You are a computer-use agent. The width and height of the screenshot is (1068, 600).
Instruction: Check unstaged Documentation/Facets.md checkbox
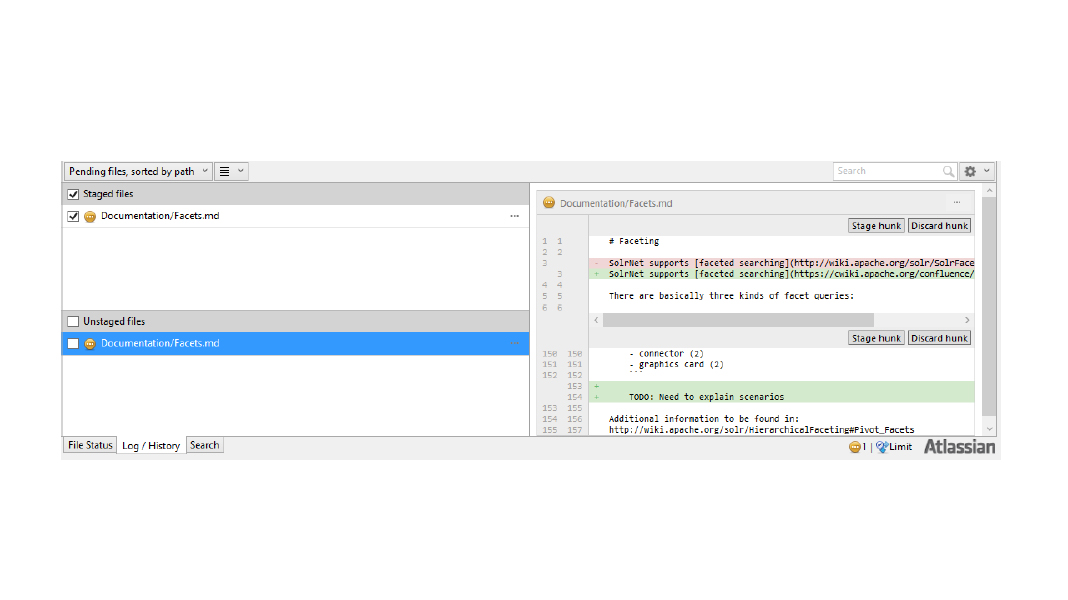pos(73,343)
